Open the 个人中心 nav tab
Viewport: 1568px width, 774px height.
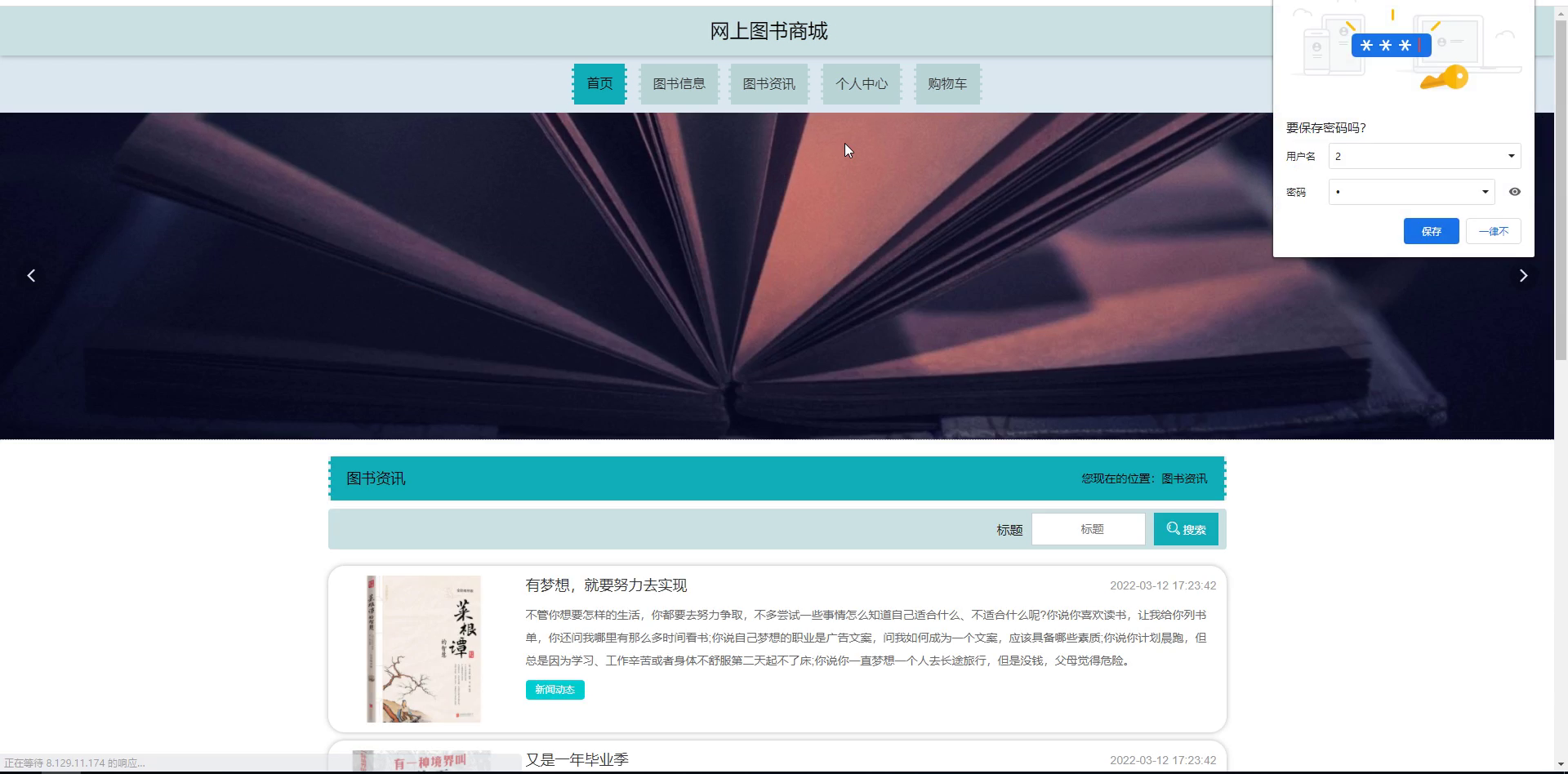pos(862,84)
